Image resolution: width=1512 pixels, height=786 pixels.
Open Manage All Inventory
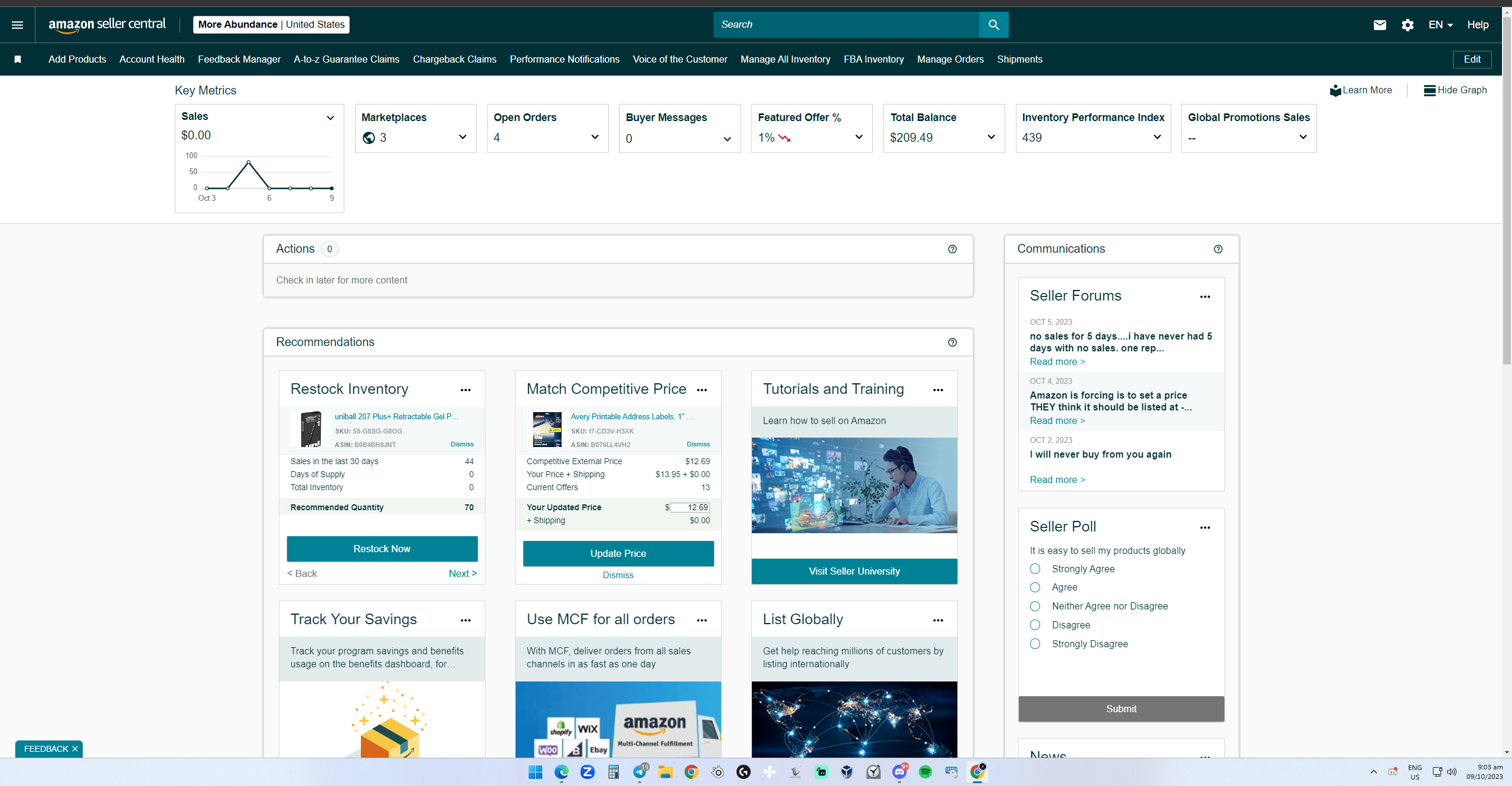[786, 59]
